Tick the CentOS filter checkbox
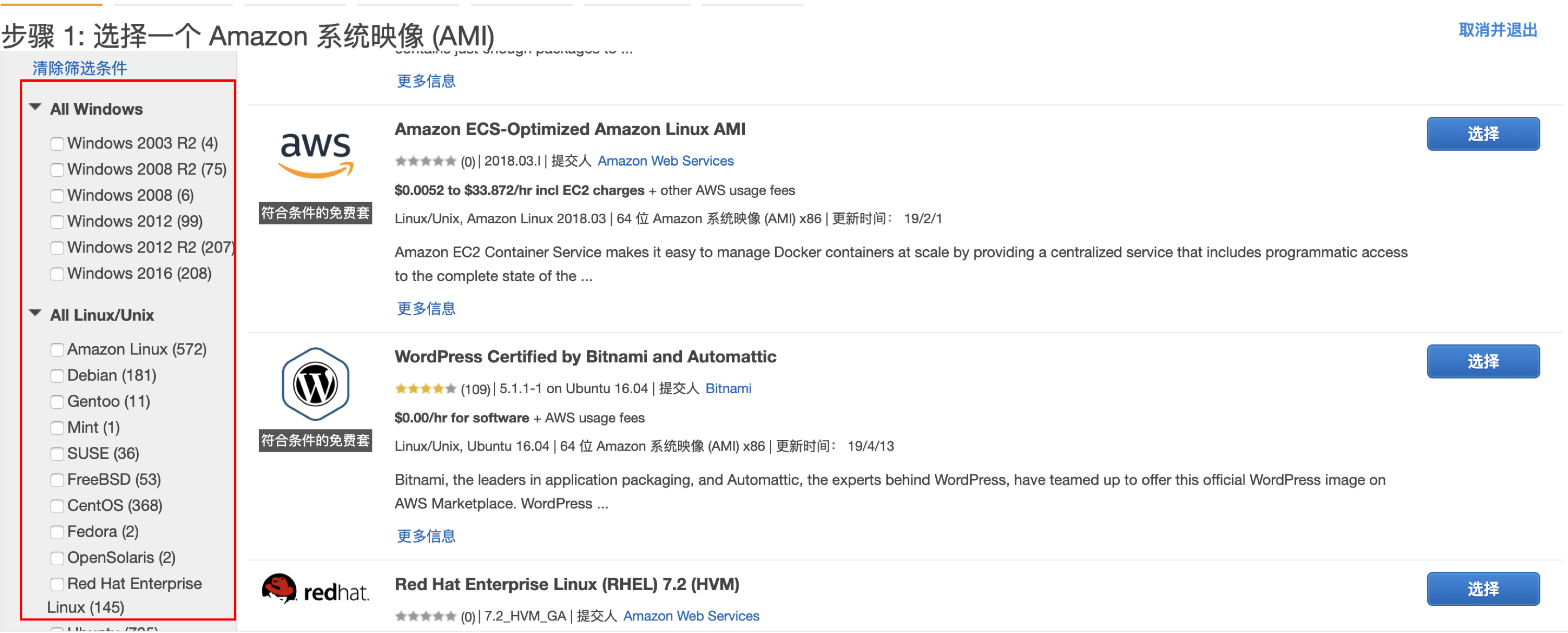The width and height of the screenshot is (1568, 633). tap(57, 506)
